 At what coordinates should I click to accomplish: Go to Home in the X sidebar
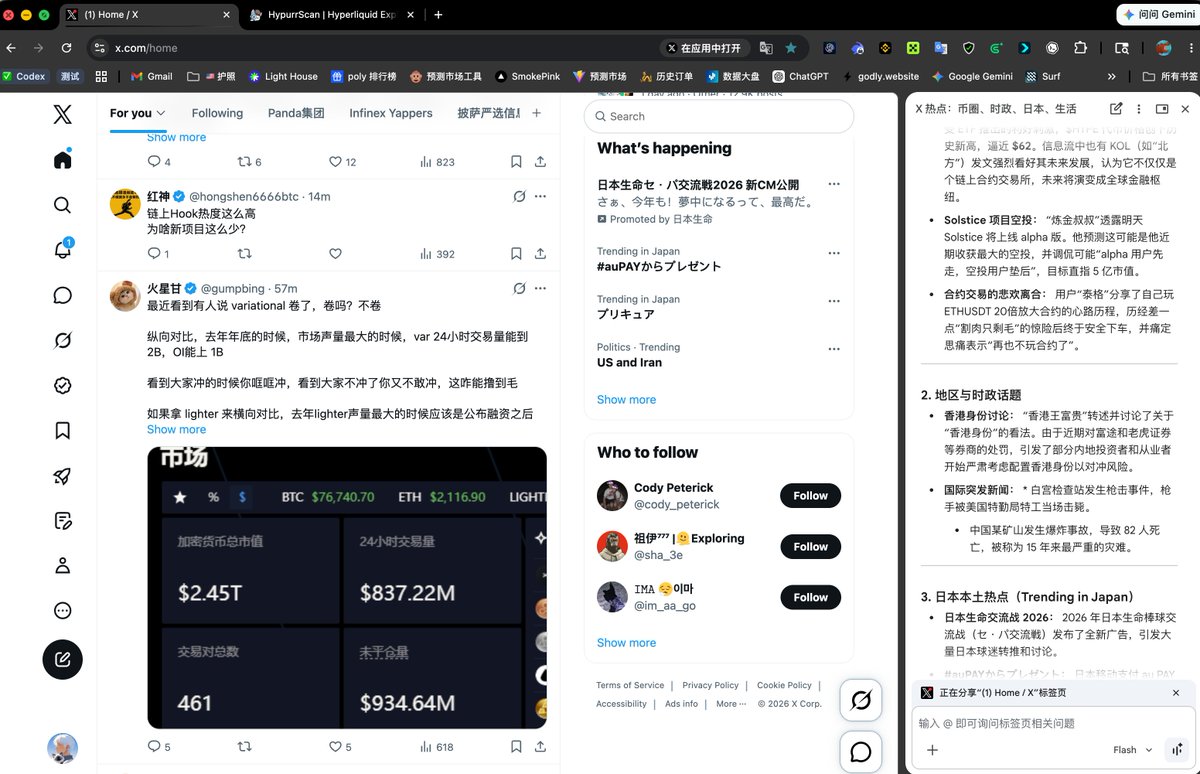click(x=62, y=160)
